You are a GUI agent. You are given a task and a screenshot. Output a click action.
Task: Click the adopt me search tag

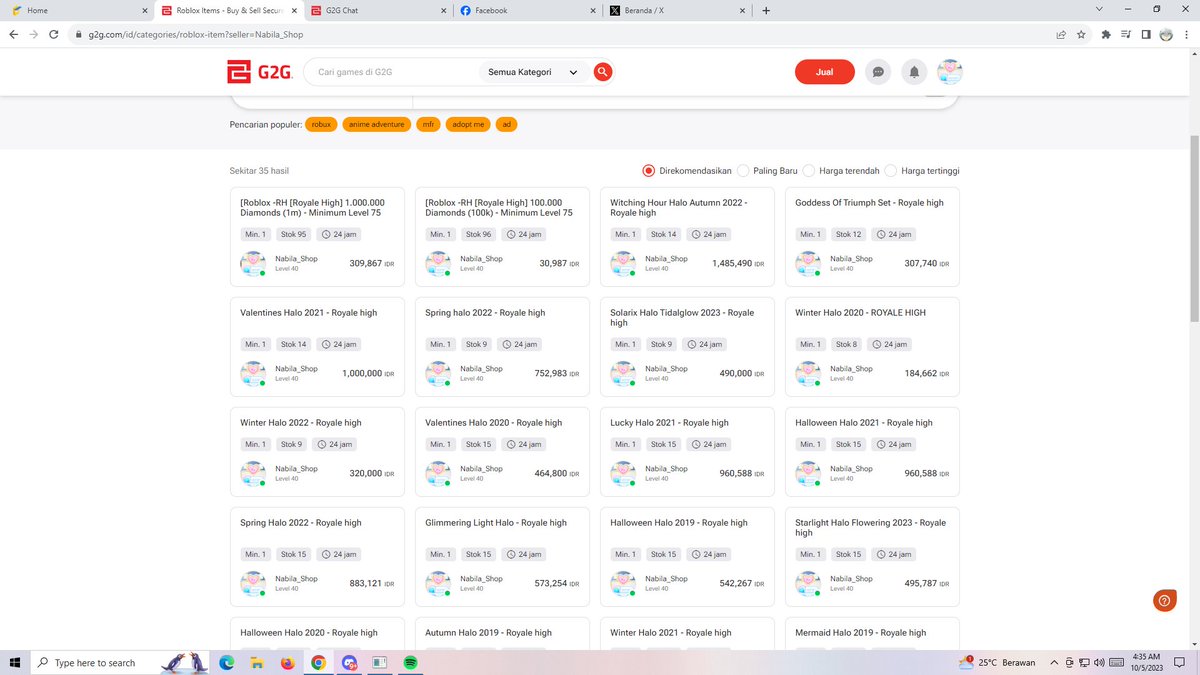click(x=468, y=125)
